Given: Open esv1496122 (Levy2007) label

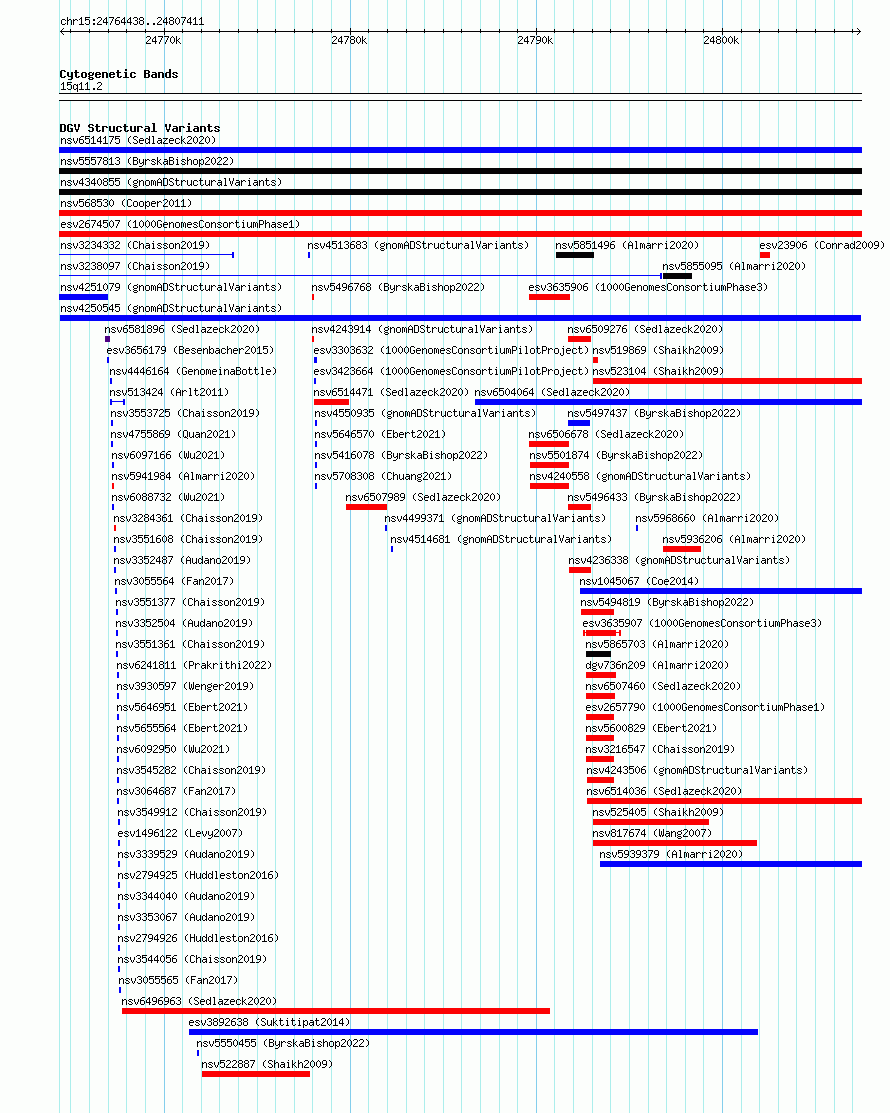Looking at the screenshot, I should coord(180,833).
